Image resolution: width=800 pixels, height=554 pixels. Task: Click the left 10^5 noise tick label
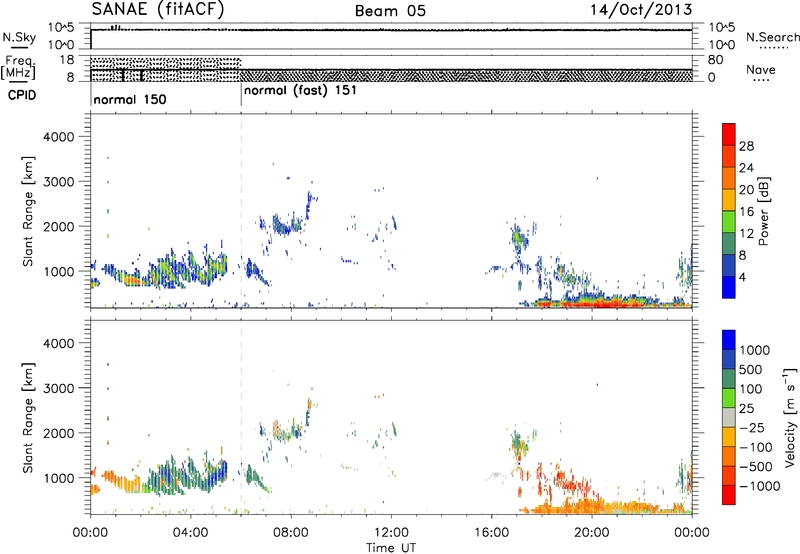[x=61, y=28]
